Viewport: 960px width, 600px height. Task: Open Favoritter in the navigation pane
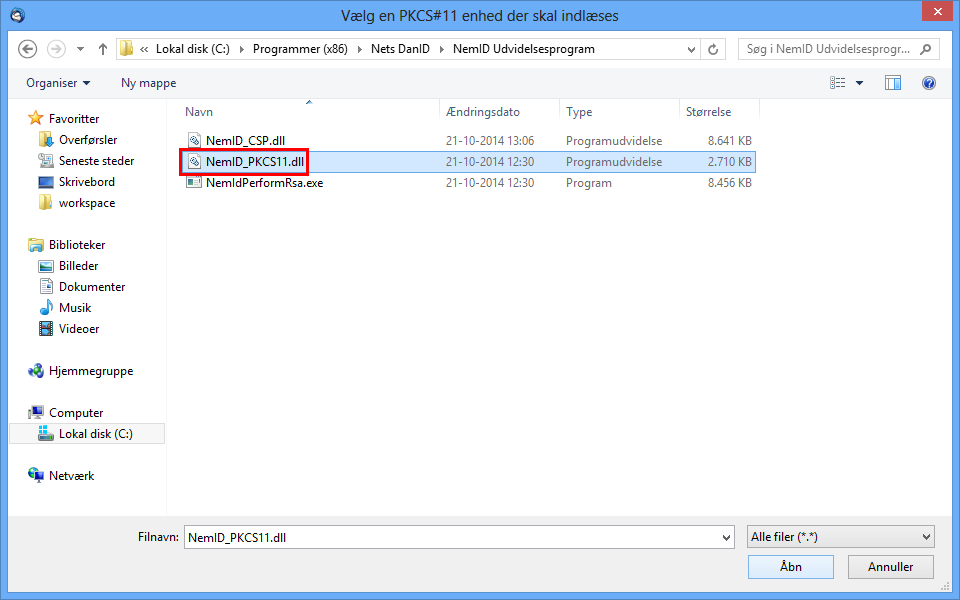pyautogui.click(x=73, y=119)
